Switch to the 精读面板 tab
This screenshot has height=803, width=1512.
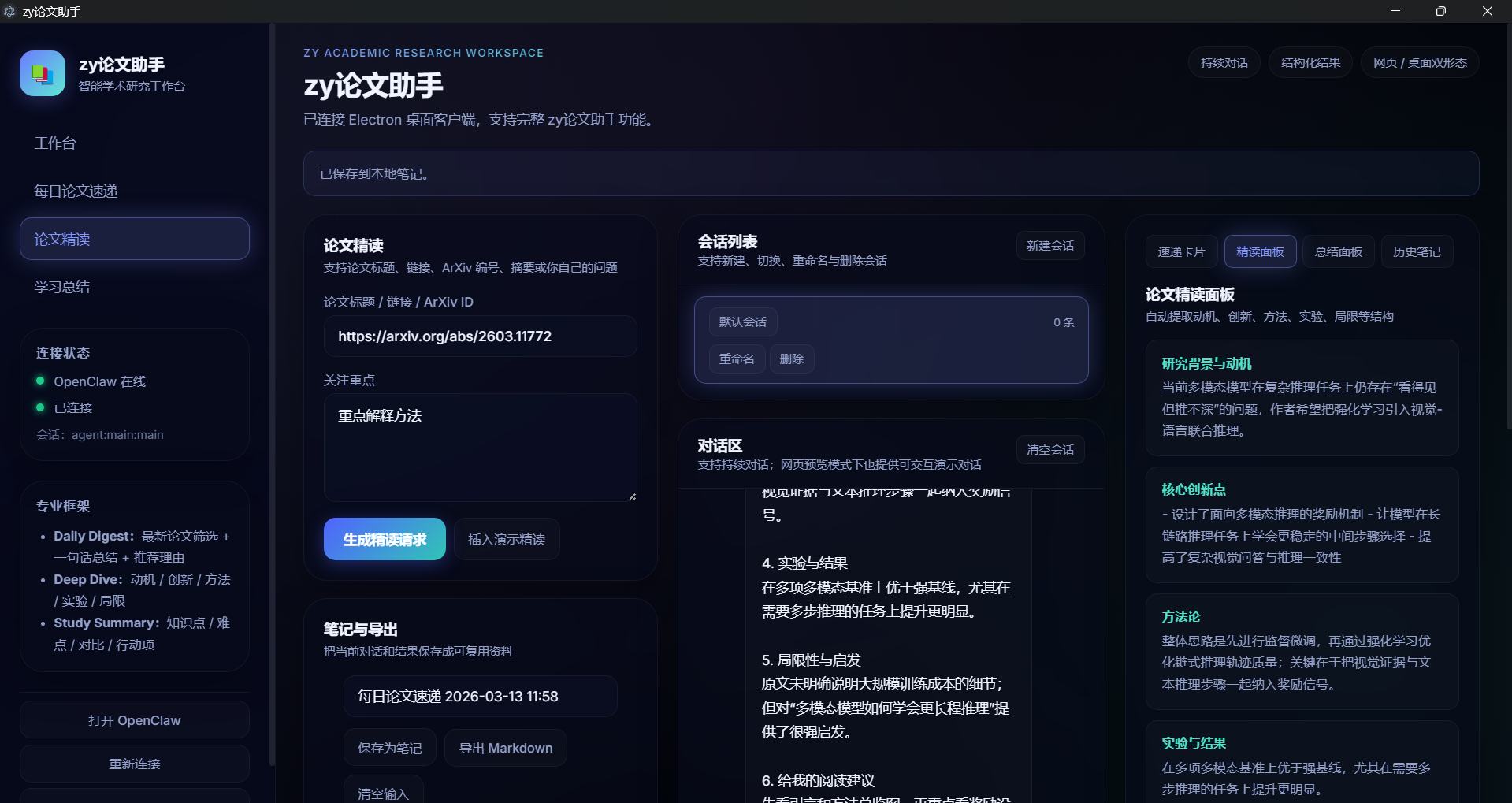(x=1260, y=251)
